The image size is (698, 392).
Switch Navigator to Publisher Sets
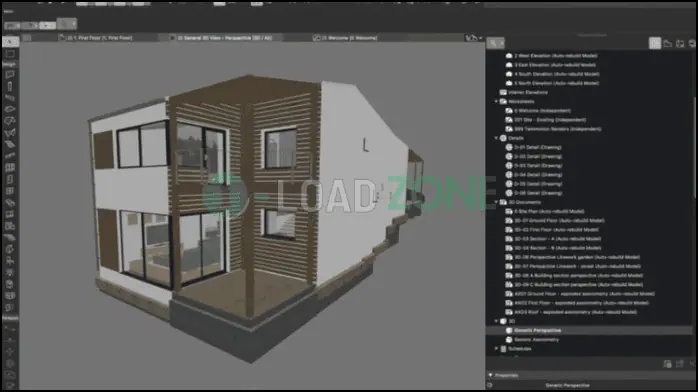[x=692, y=43]
